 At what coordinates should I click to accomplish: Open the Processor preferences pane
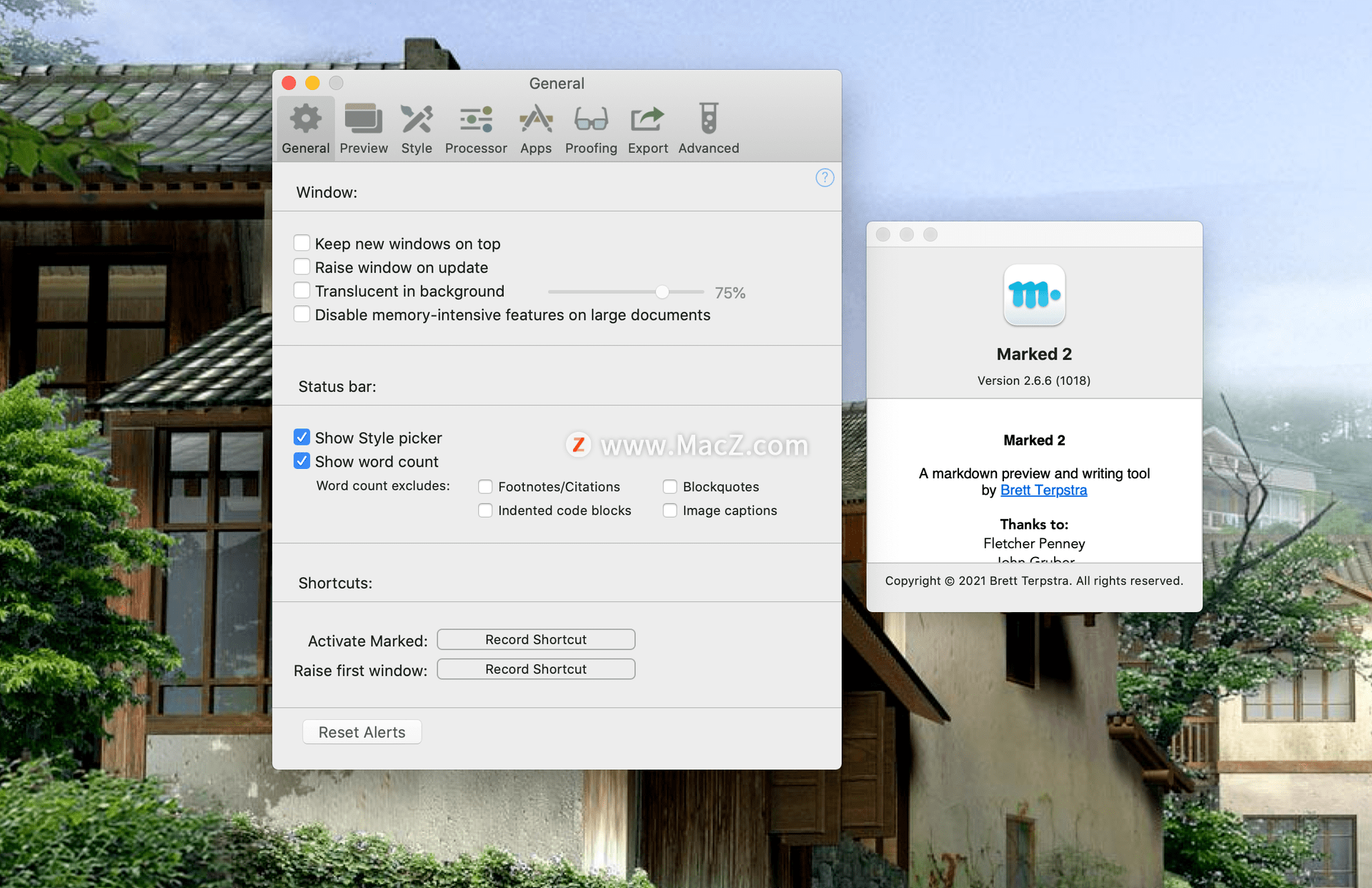click(476, 129)
